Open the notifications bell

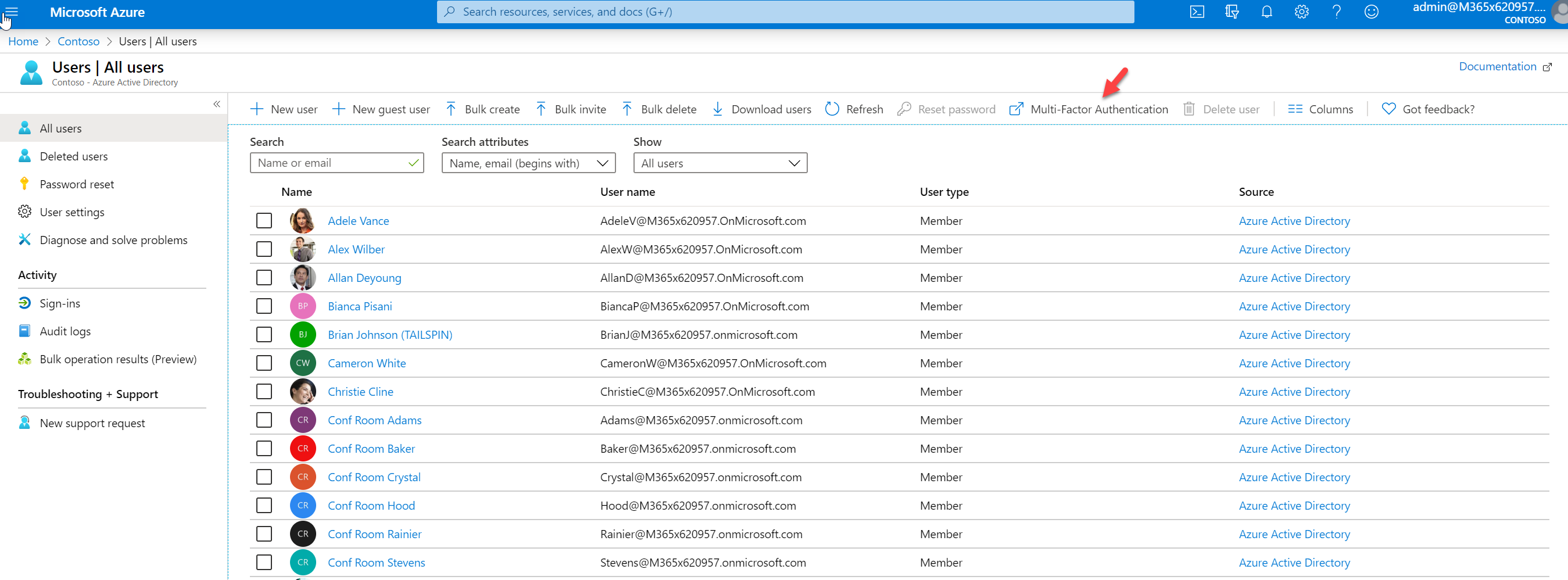(x=1267, y=12)
